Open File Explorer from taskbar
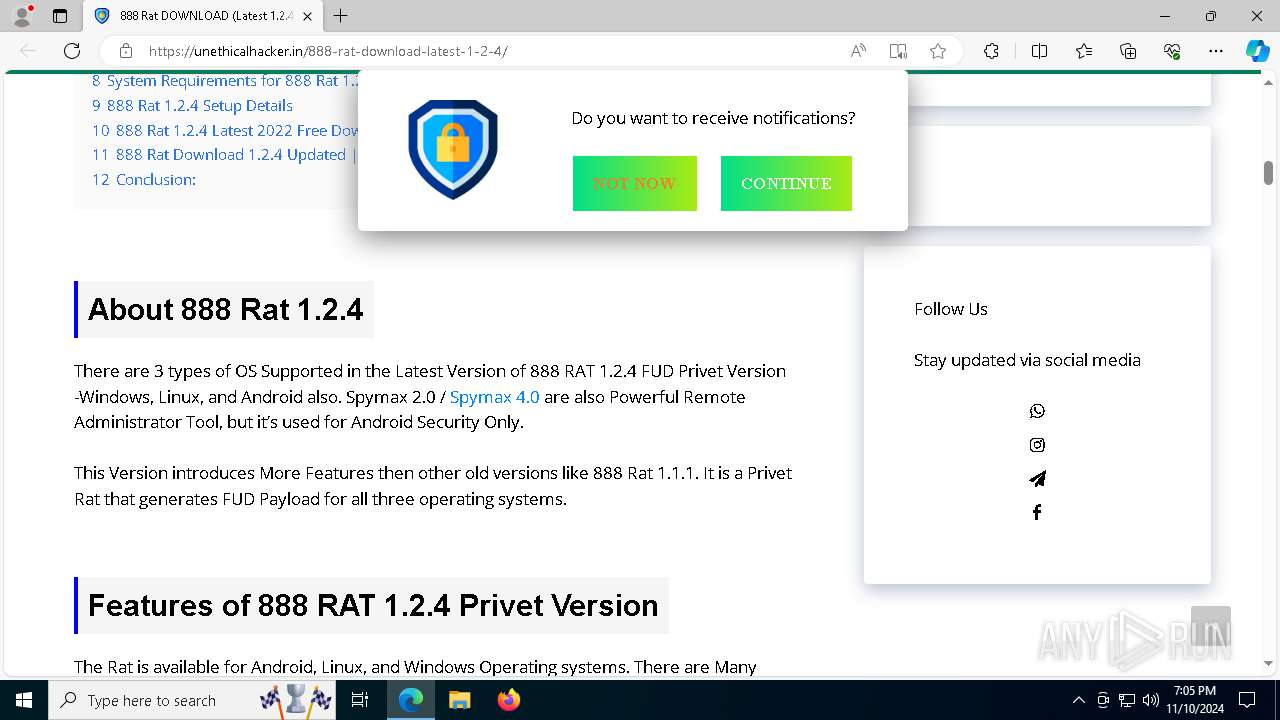 tap(459, 700)
